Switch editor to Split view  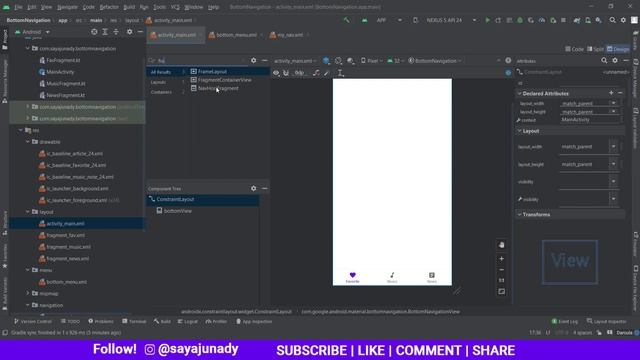coord(596,49)
